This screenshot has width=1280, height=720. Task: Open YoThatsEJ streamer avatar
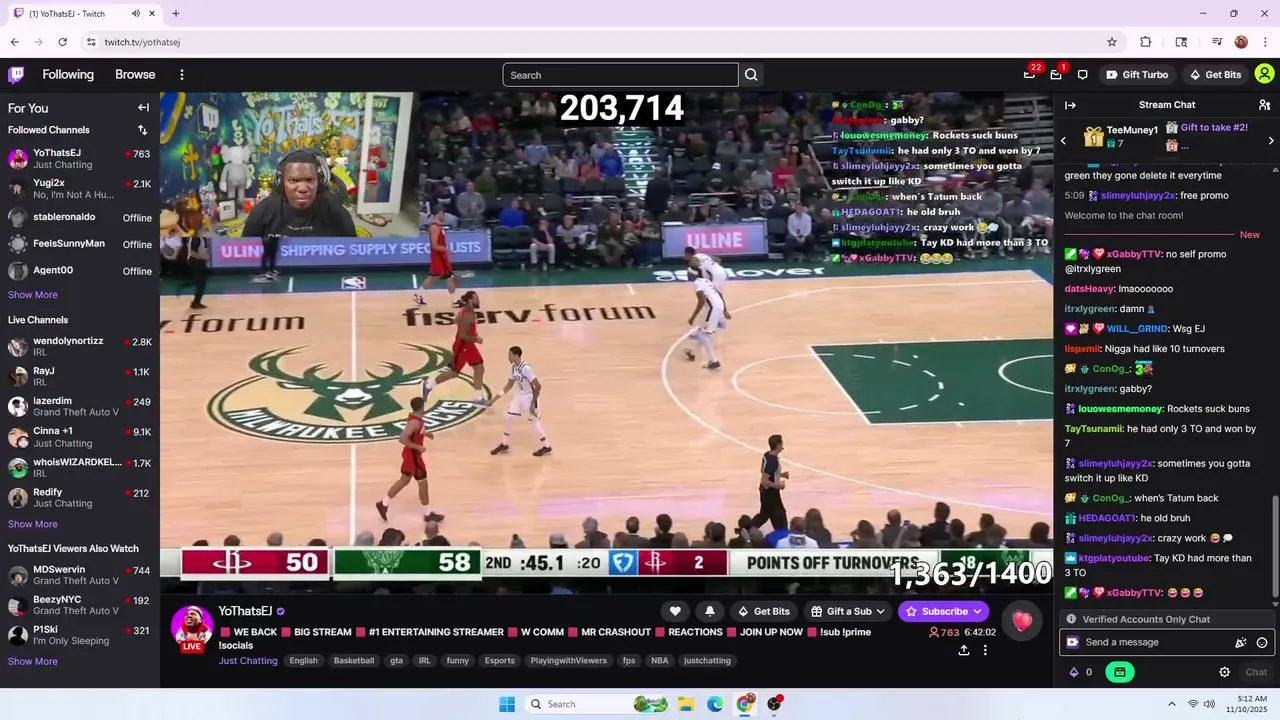click(192, 628)
